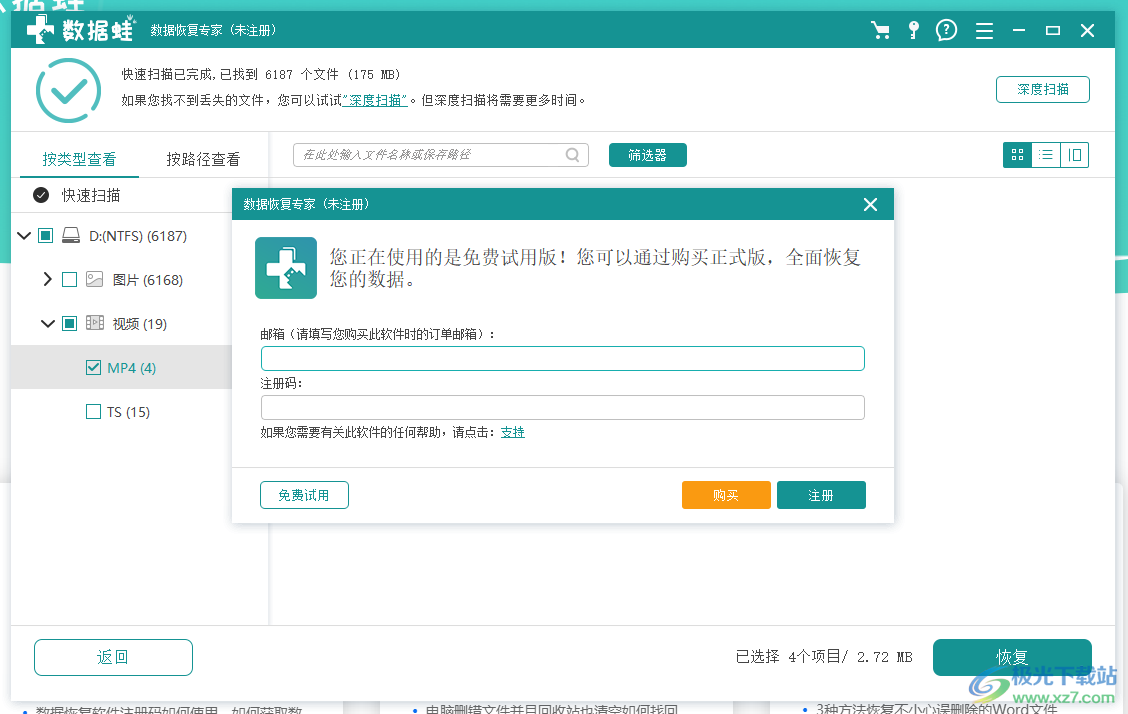Image resolution: width=1128 pixels, height=714 pixels.
Task: Collapse the D:(NTFS) tree node
Action: 24,236
